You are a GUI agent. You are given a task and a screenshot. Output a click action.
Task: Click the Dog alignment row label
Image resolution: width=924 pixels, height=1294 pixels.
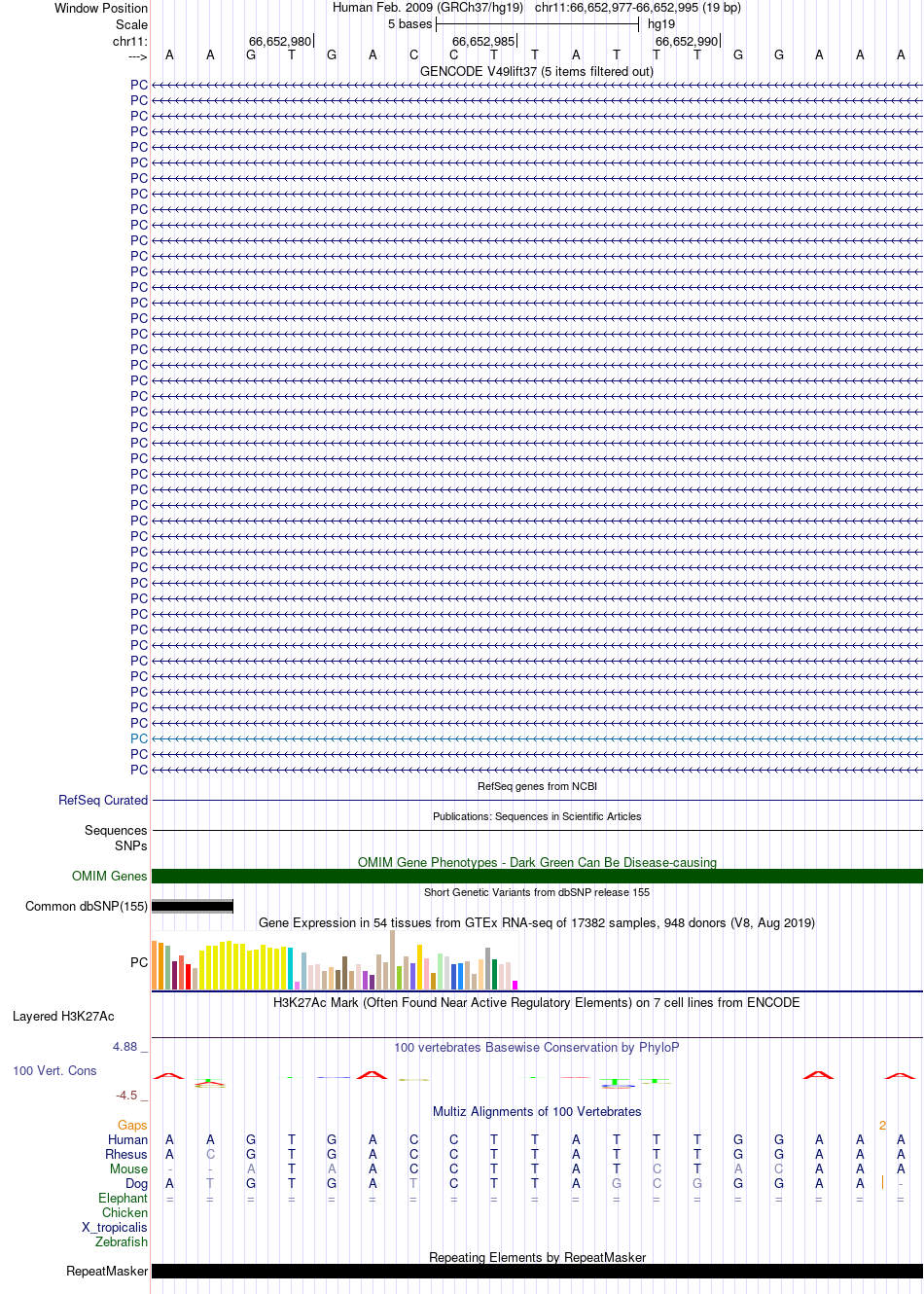tap(137, 1183)
